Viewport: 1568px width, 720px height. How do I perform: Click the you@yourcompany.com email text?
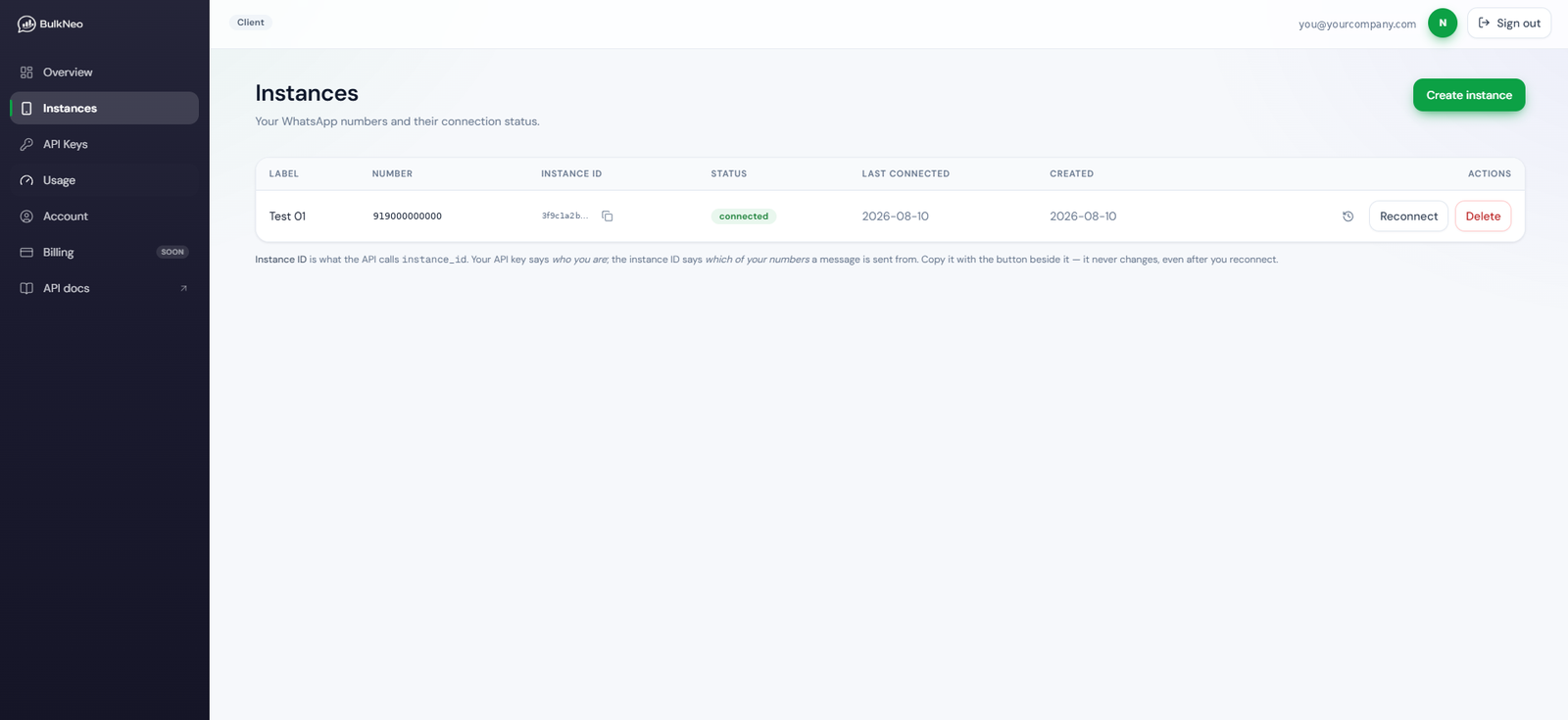(x=1357, y=24)
